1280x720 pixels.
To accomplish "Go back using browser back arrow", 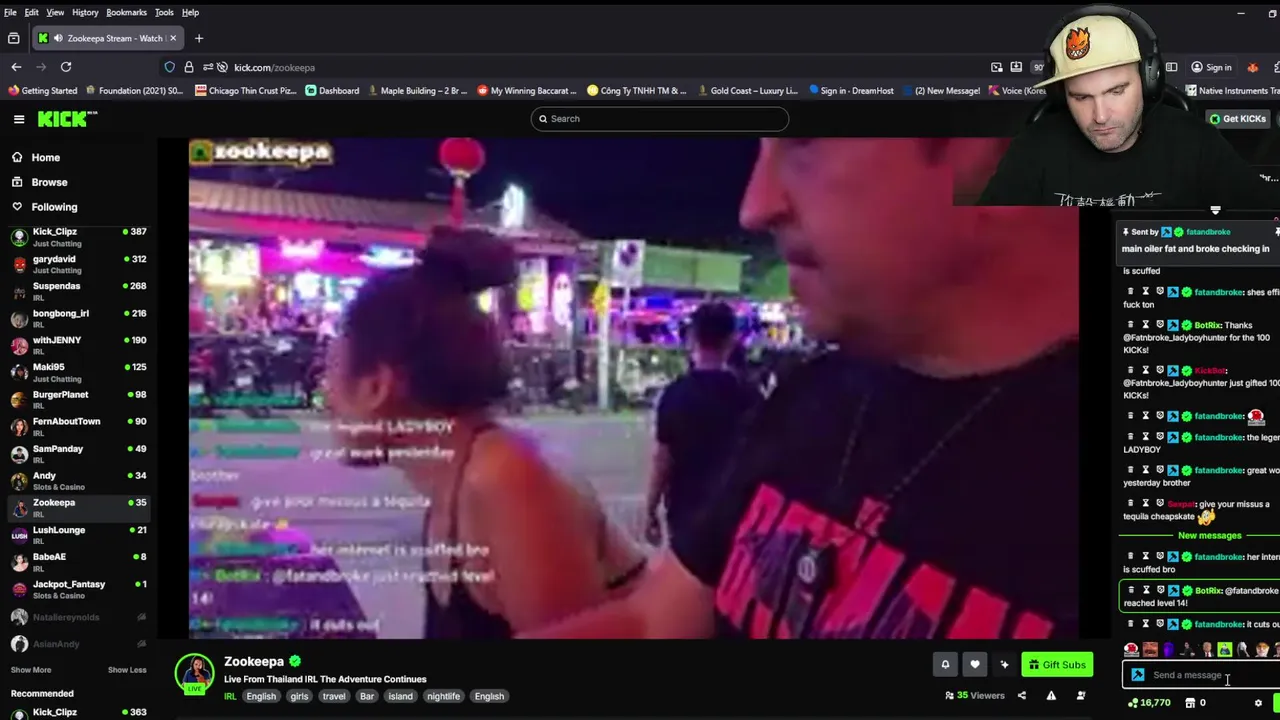I will [16, 67].
